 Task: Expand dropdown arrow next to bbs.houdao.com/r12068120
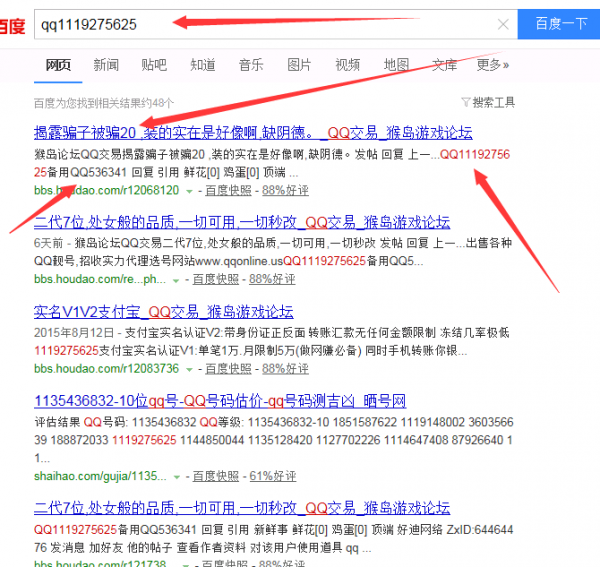click(x=189, y=191)
